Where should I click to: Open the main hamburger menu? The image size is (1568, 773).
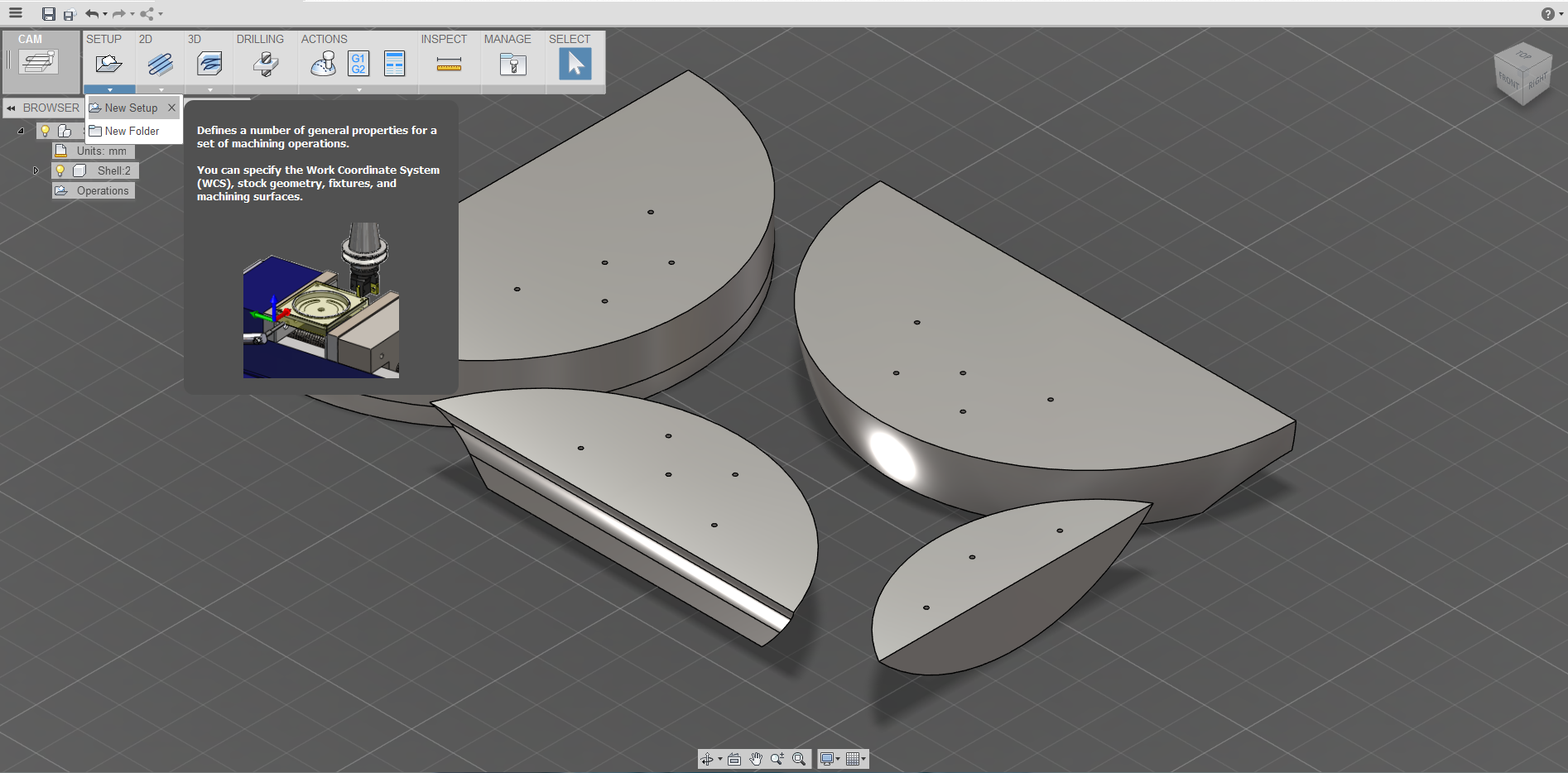[x=16, y=13]
